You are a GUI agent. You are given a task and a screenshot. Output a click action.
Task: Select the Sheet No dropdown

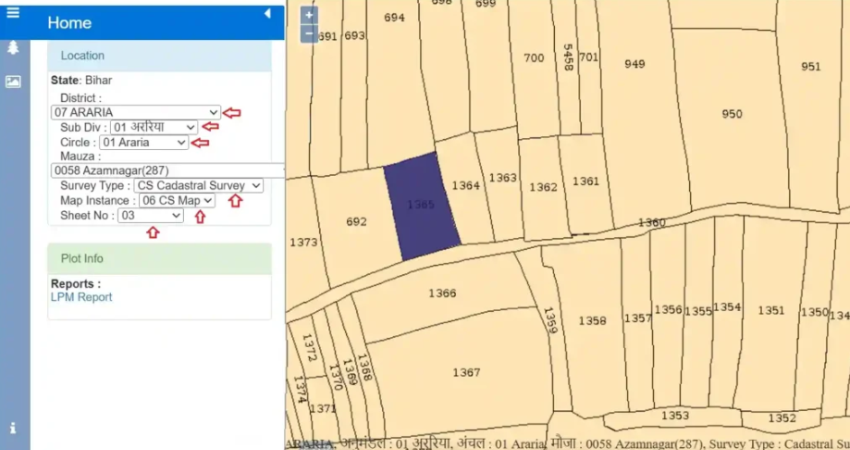(x=150, y=215)
